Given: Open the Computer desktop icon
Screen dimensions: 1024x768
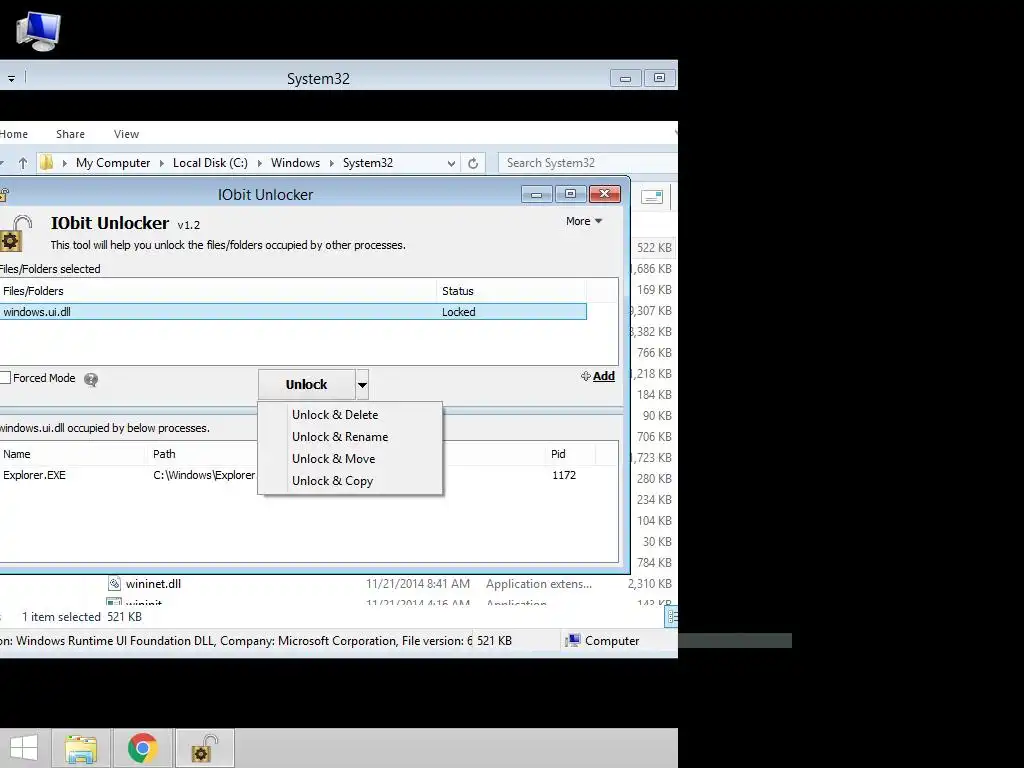Looking at the screenshot, I should tap(39, 31).
